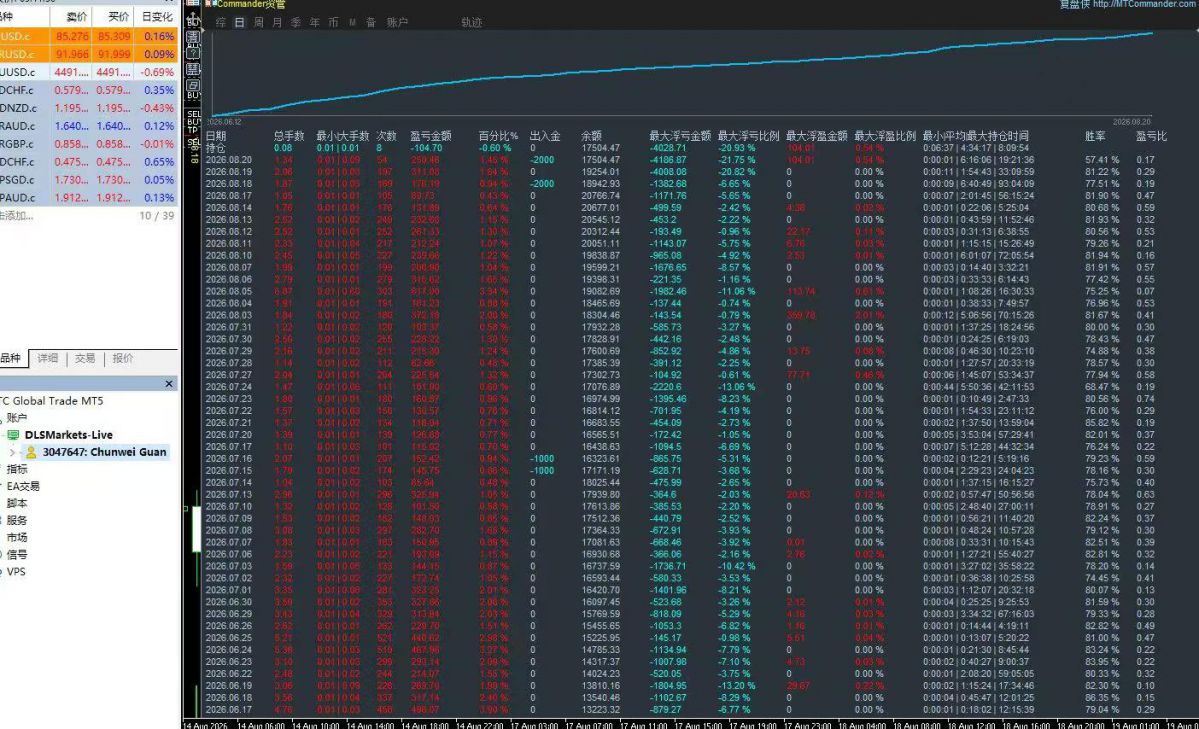Select the 信号 item in navigator tree
The image size is (1199, 729).
click(x=17, y=555)
